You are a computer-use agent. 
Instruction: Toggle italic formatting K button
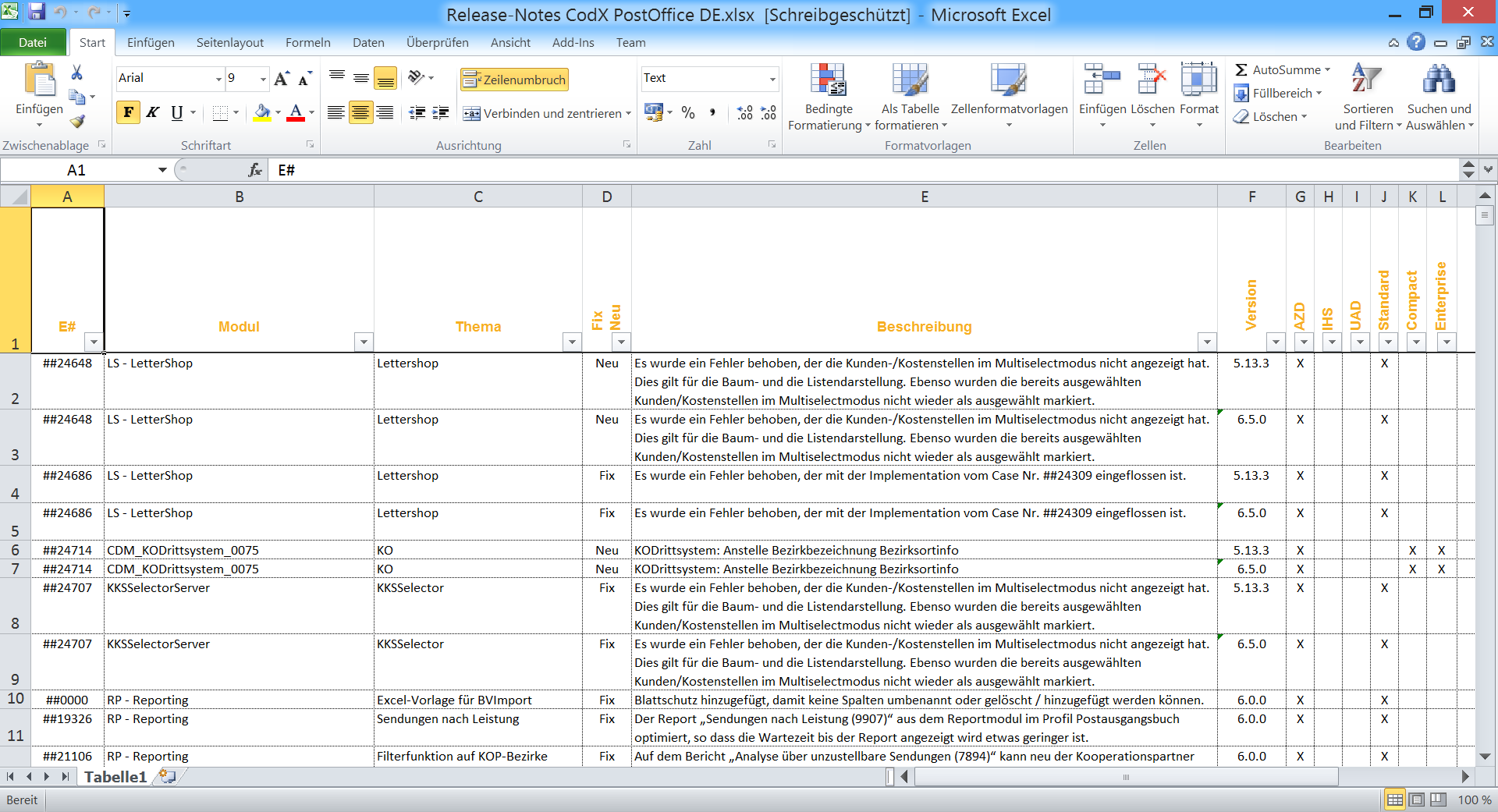pyautogui.click(x=153, y=112)
